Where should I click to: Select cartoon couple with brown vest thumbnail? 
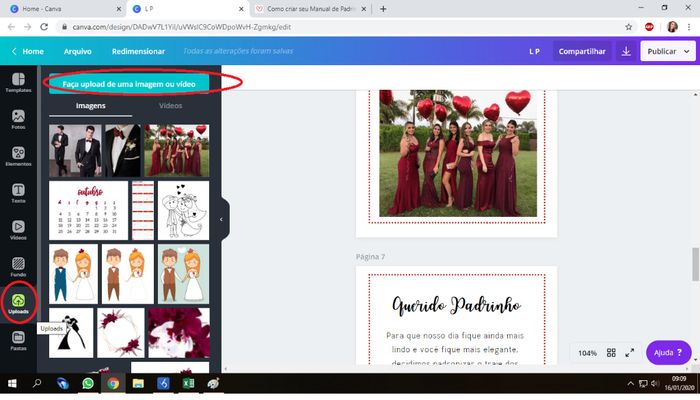click(128, 274)
